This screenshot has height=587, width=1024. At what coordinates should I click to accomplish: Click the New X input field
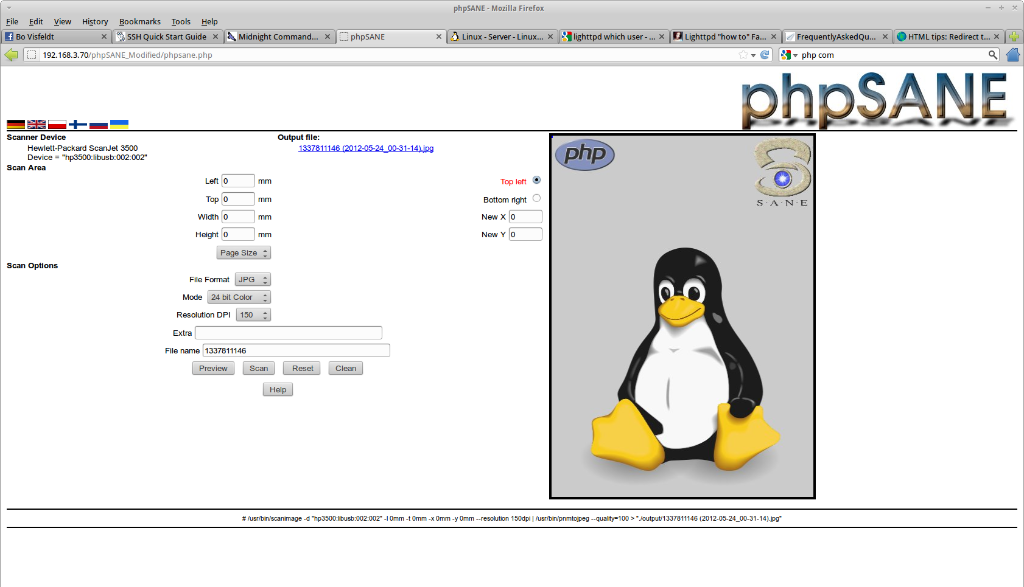(526, 217)
